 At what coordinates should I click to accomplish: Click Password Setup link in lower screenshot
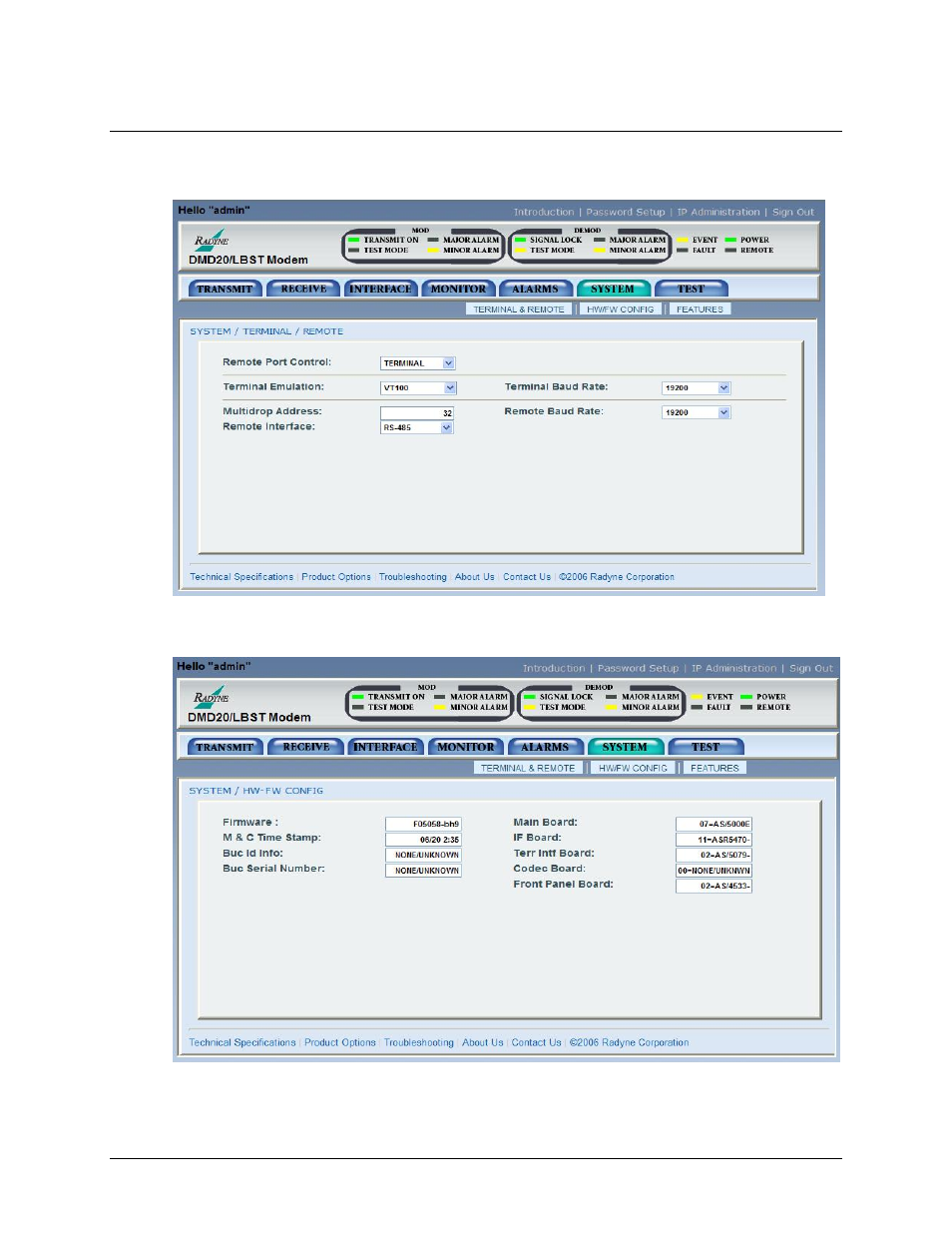pos(638,669)
